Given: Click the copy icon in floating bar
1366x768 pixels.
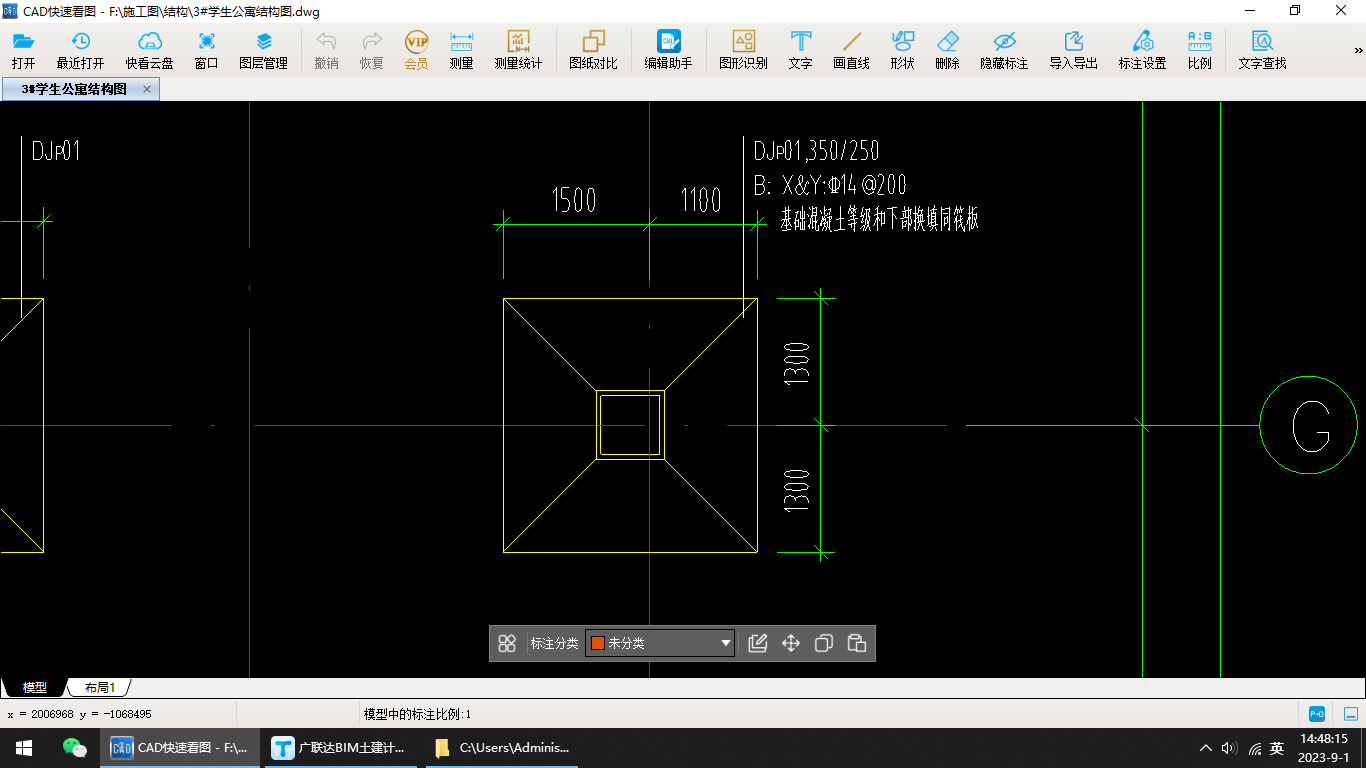Looking at the screenshot, I should [824, 643].
